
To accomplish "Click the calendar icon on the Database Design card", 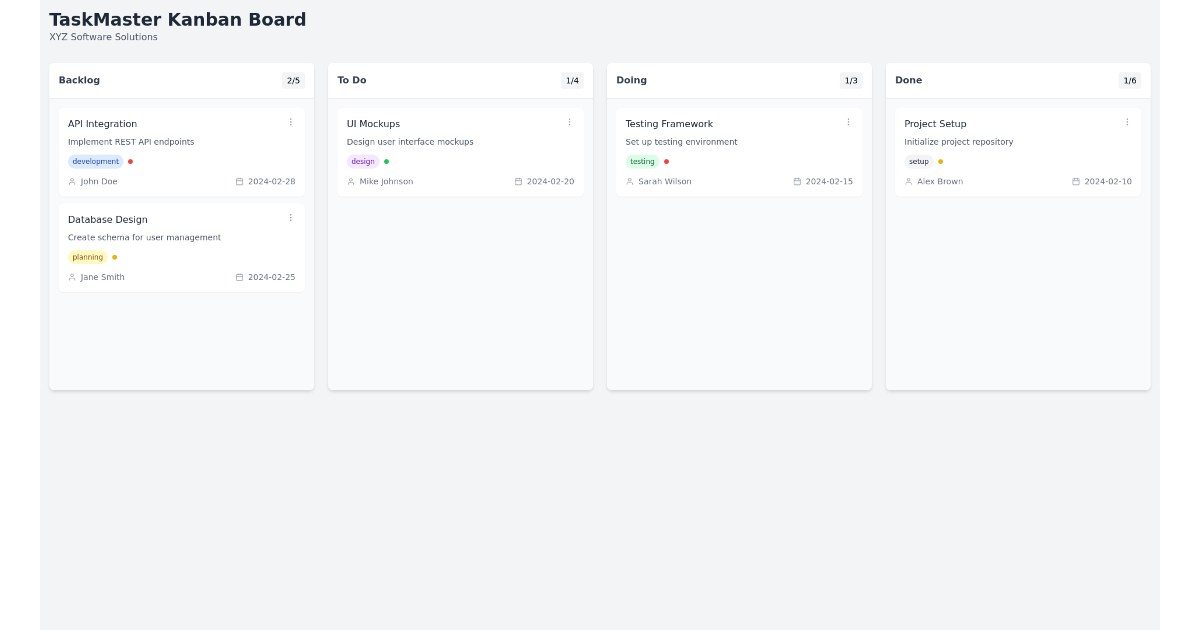I will (x=239, y=277).
